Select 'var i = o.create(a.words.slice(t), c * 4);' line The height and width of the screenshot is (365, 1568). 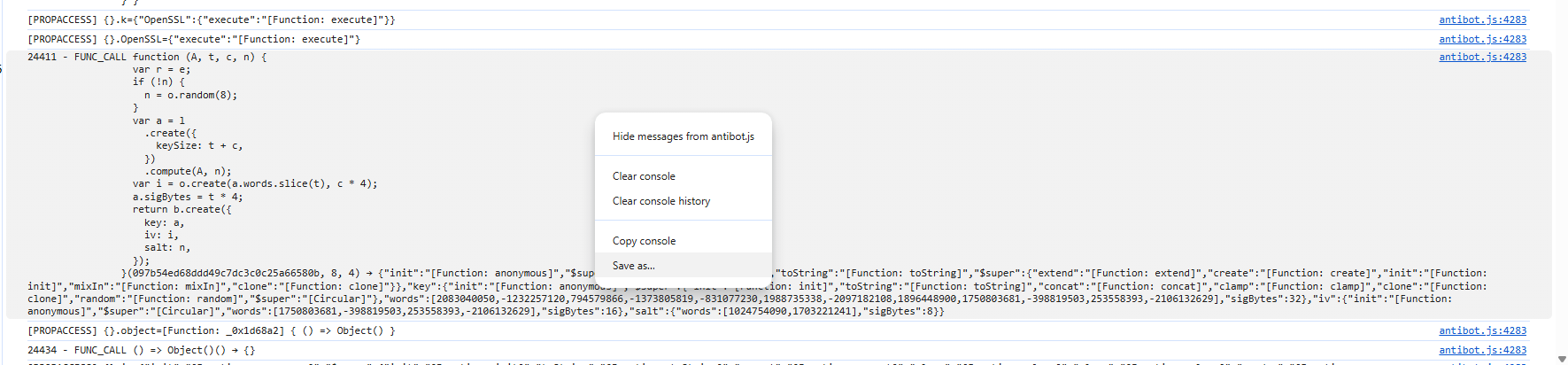point(255,184)
